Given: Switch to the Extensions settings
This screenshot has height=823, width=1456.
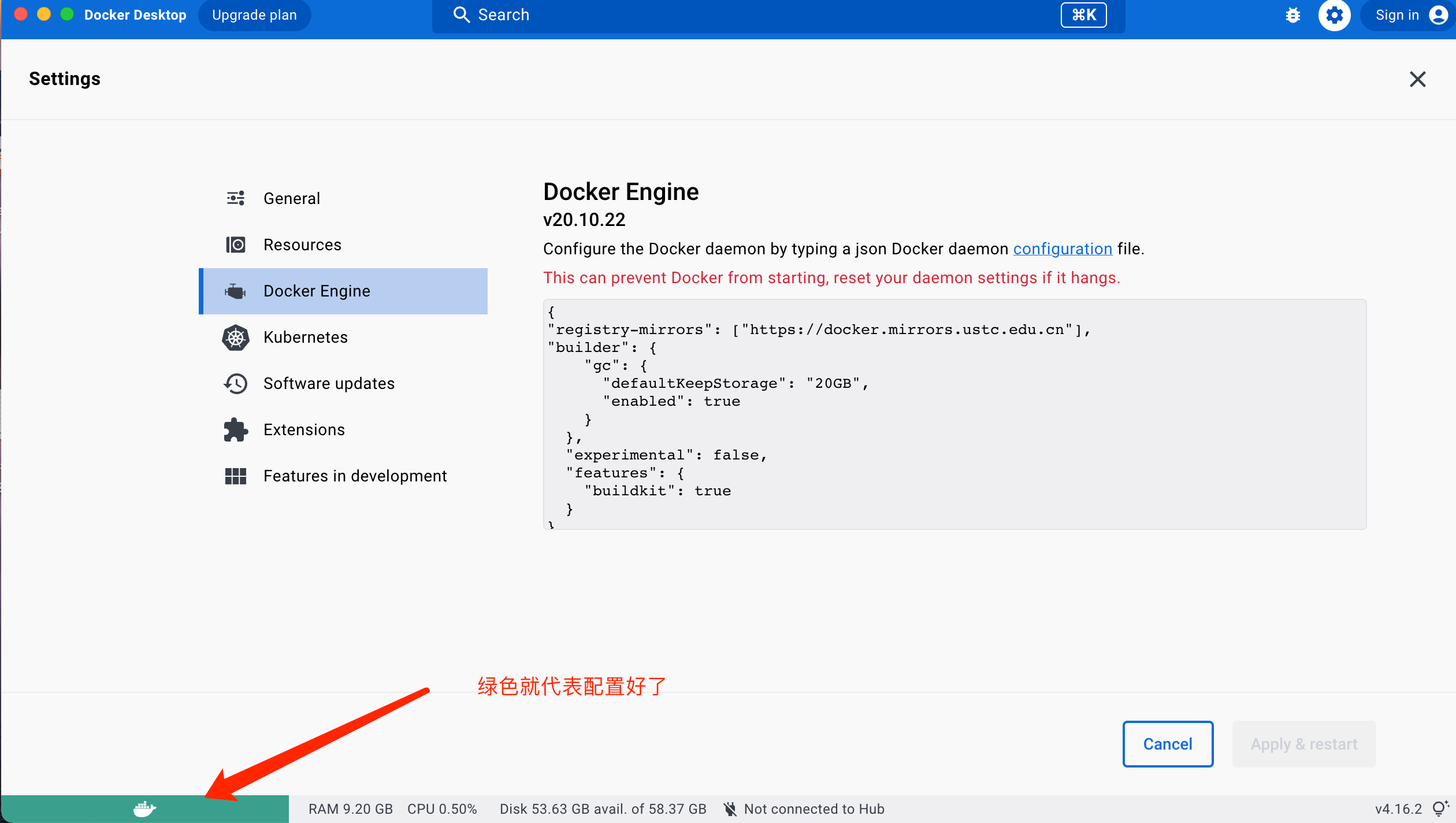Looking at the screenshot, I should 343,430.
